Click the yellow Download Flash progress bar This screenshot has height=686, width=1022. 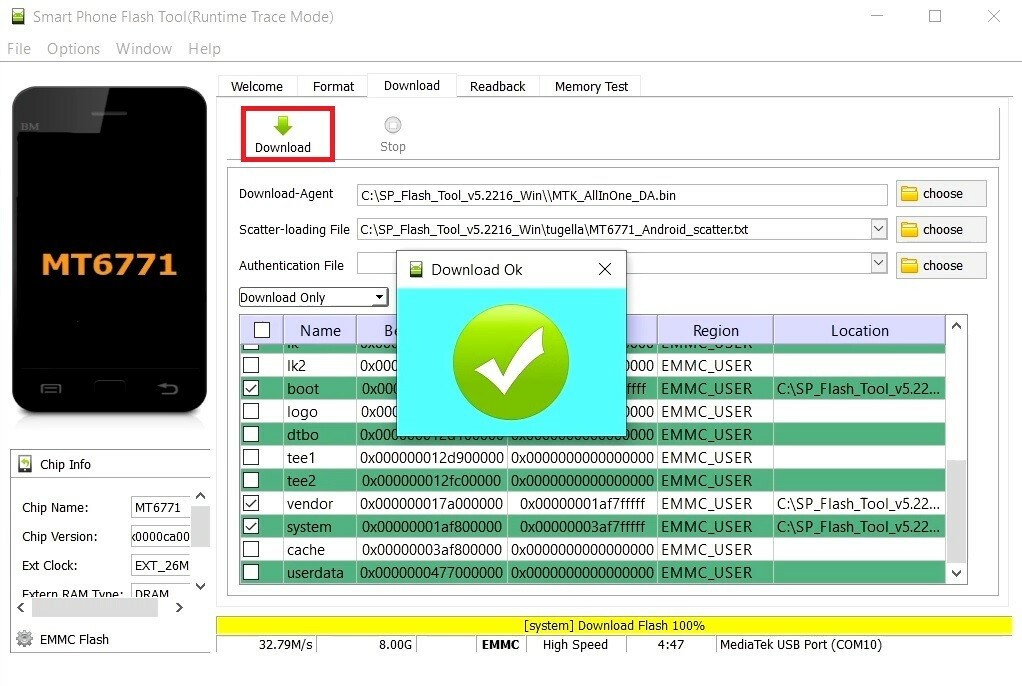(x=613, y=625)
